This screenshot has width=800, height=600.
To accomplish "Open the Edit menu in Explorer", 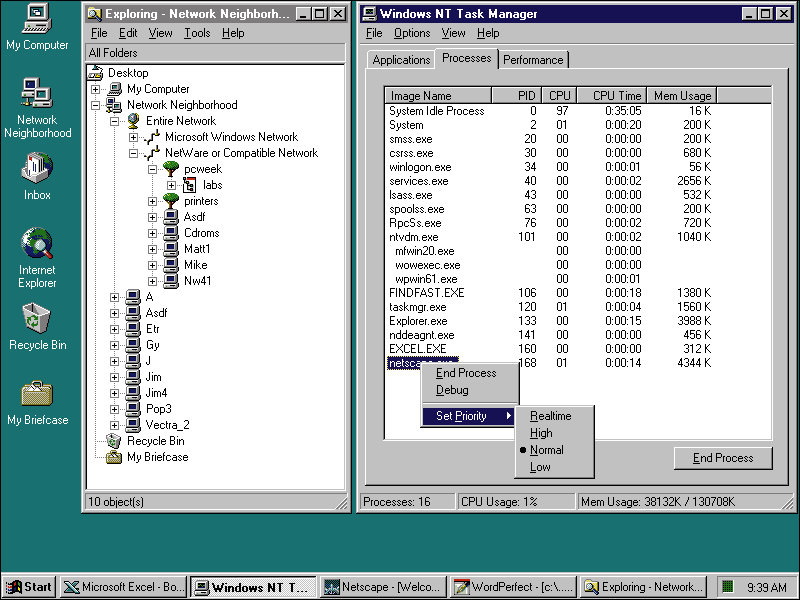I will click(128, 33).
